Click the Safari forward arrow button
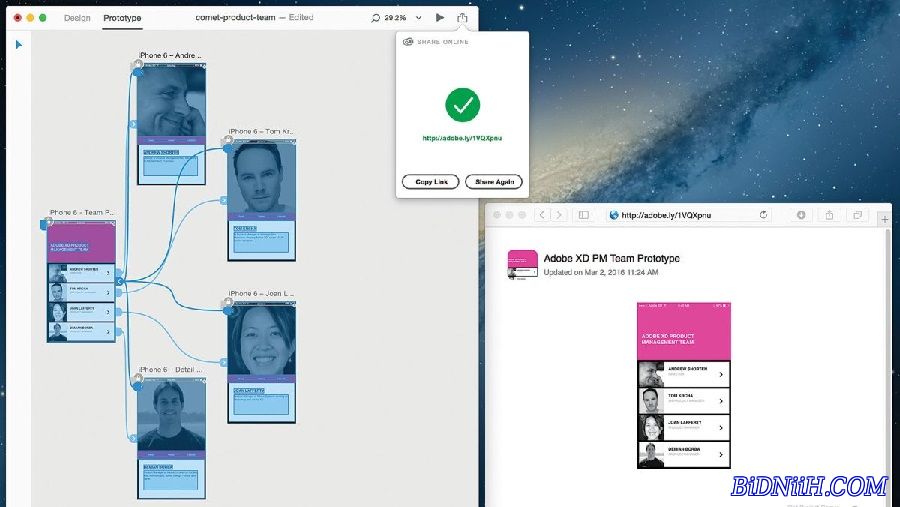 [559, 215]
